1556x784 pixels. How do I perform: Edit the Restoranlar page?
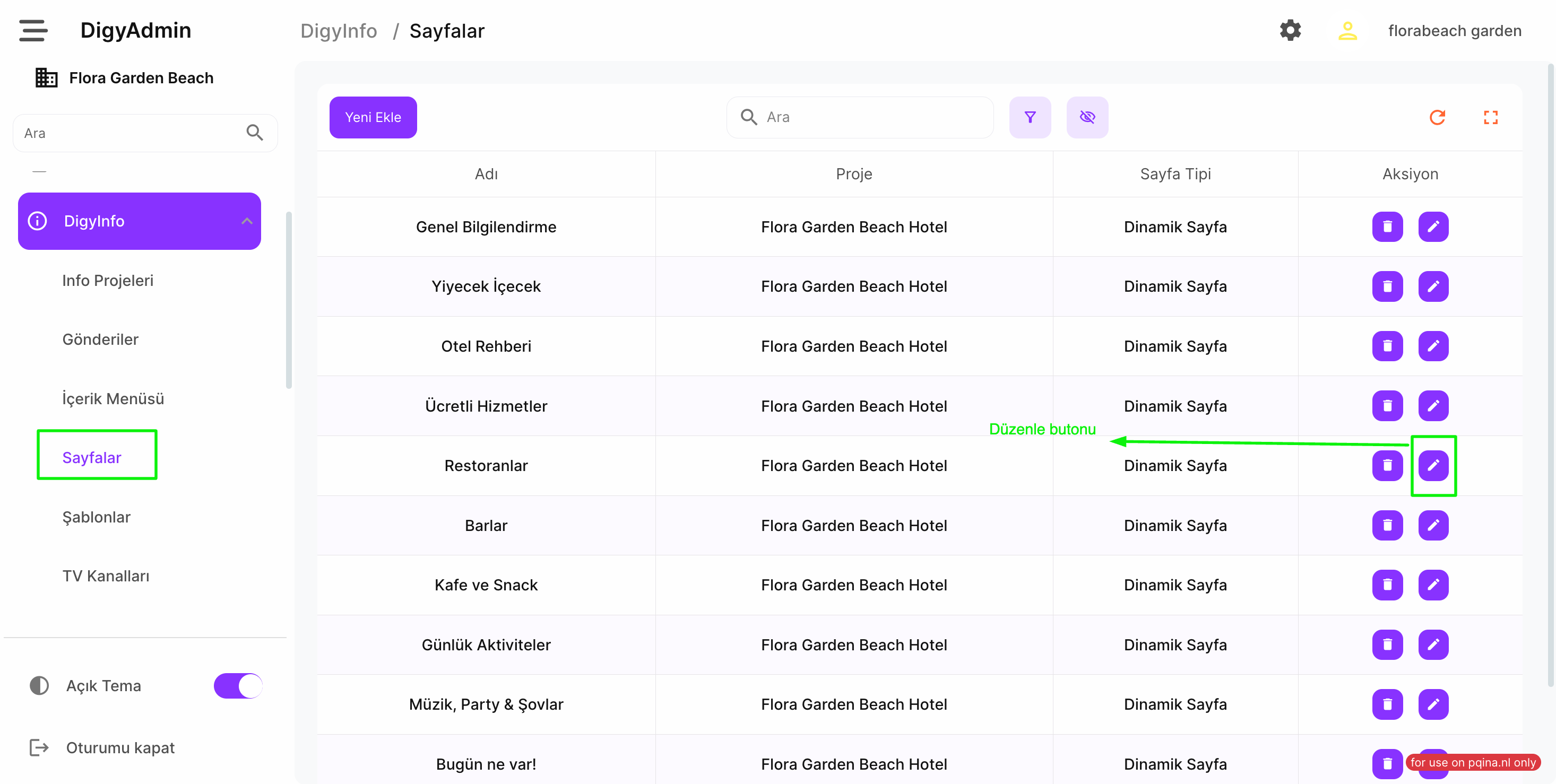tap(1433, 465)
